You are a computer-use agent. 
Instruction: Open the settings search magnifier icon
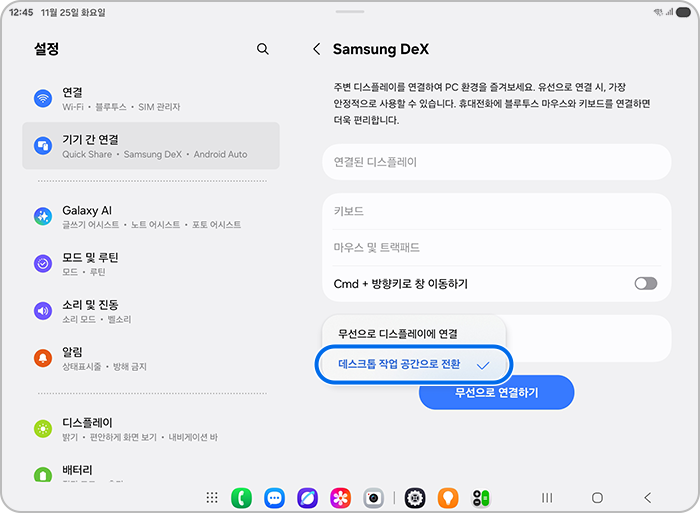pyautogui.click(x=262, y=49)
